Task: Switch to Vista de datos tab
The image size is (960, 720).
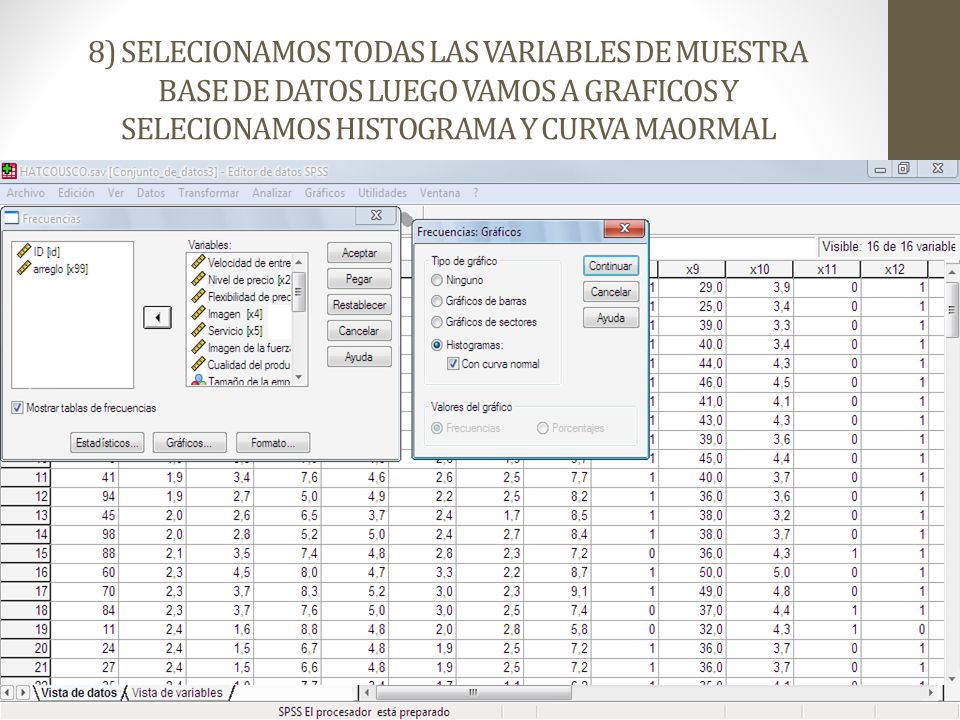Action: (x=78, y=692)
